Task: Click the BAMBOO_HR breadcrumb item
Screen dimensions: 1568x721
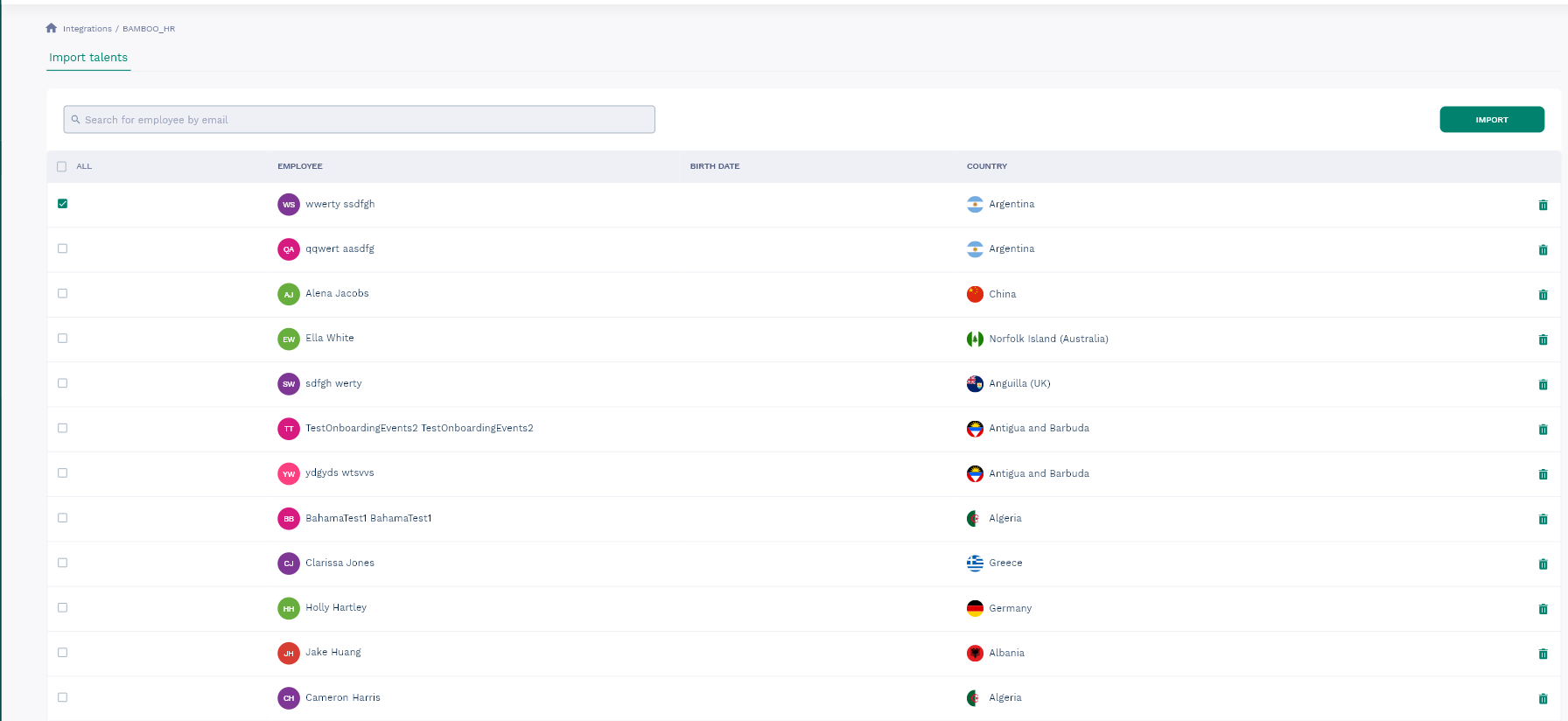Action: pos(149,29)
